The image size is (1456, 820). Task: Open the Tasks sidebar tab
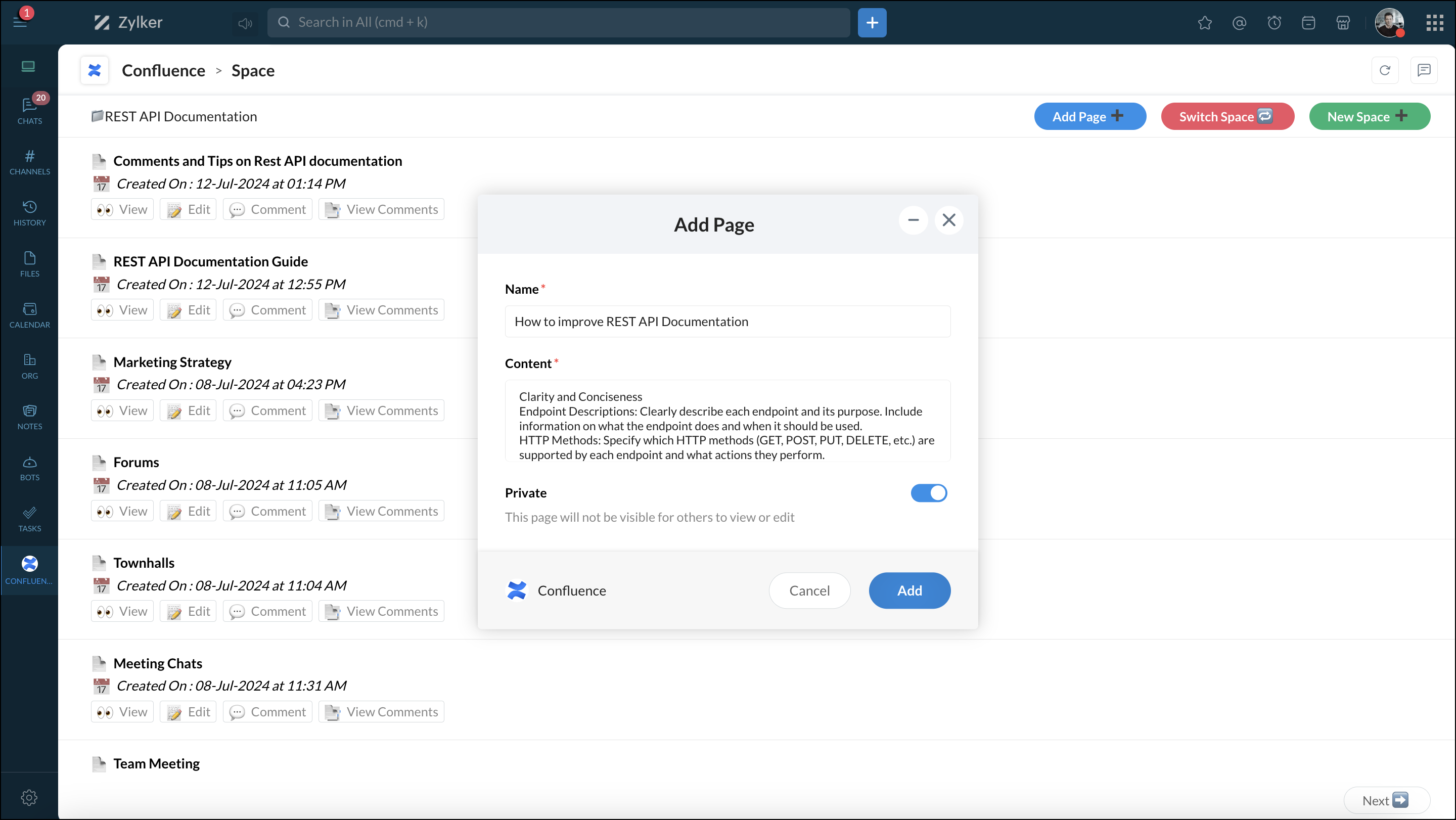point(29,519)
